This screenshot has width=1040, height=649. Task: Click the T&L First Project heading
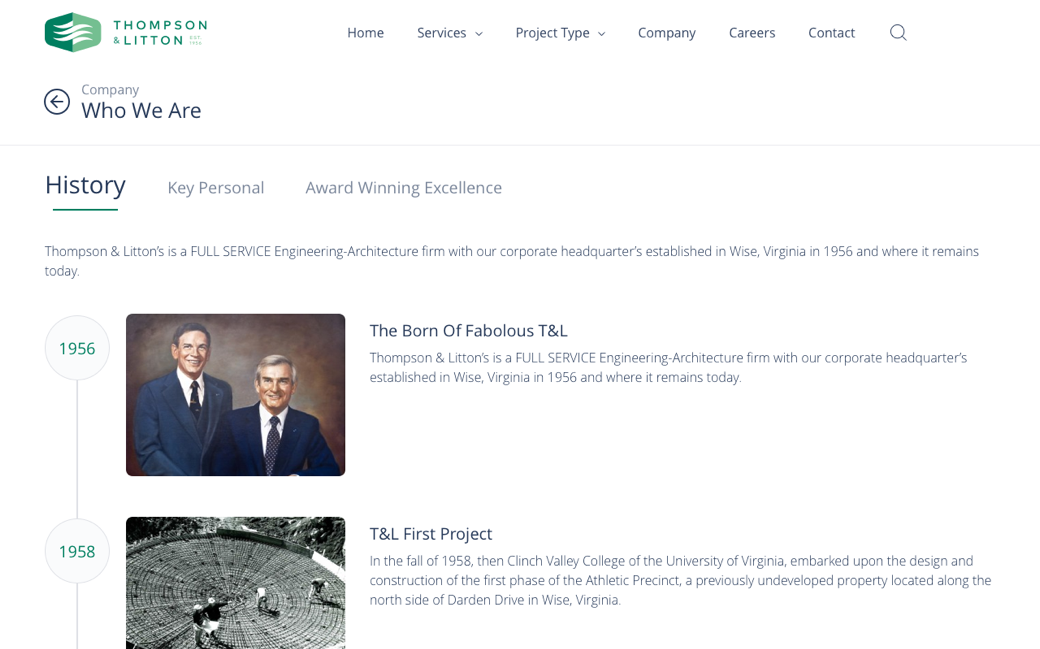click(x=431, y=534)
